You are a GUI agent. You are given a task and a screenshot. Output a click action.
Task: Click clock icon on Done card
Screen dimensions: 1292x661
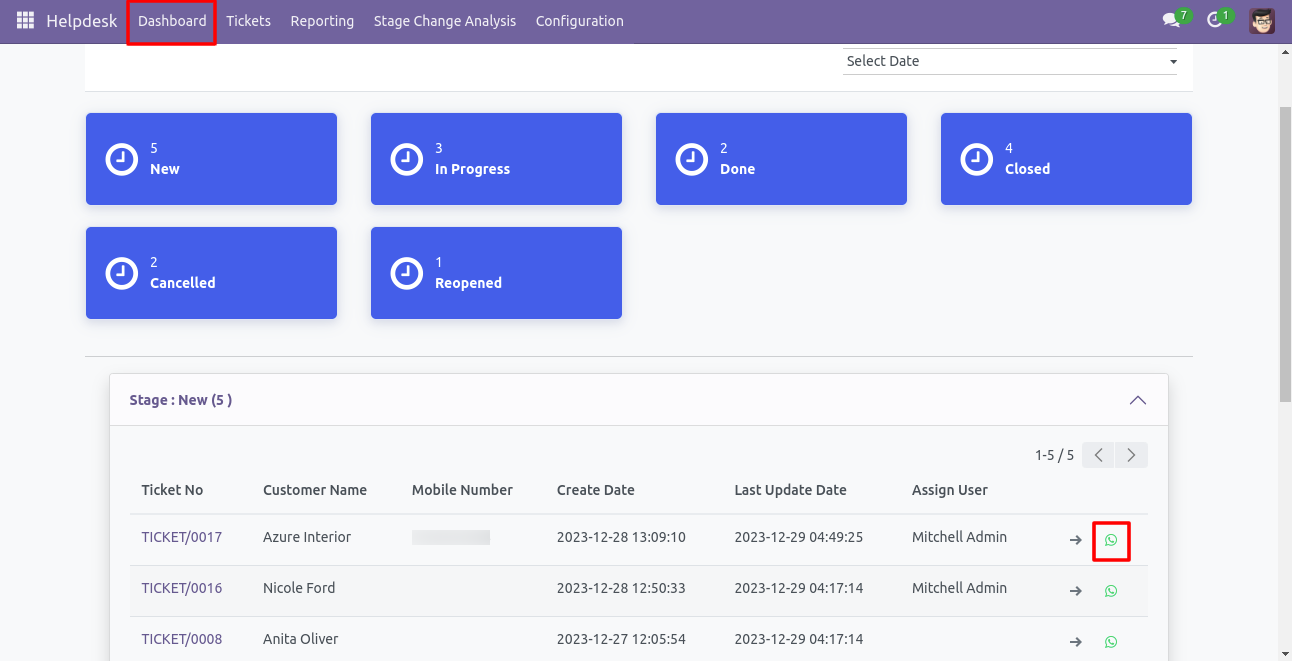tap(691, 159)
